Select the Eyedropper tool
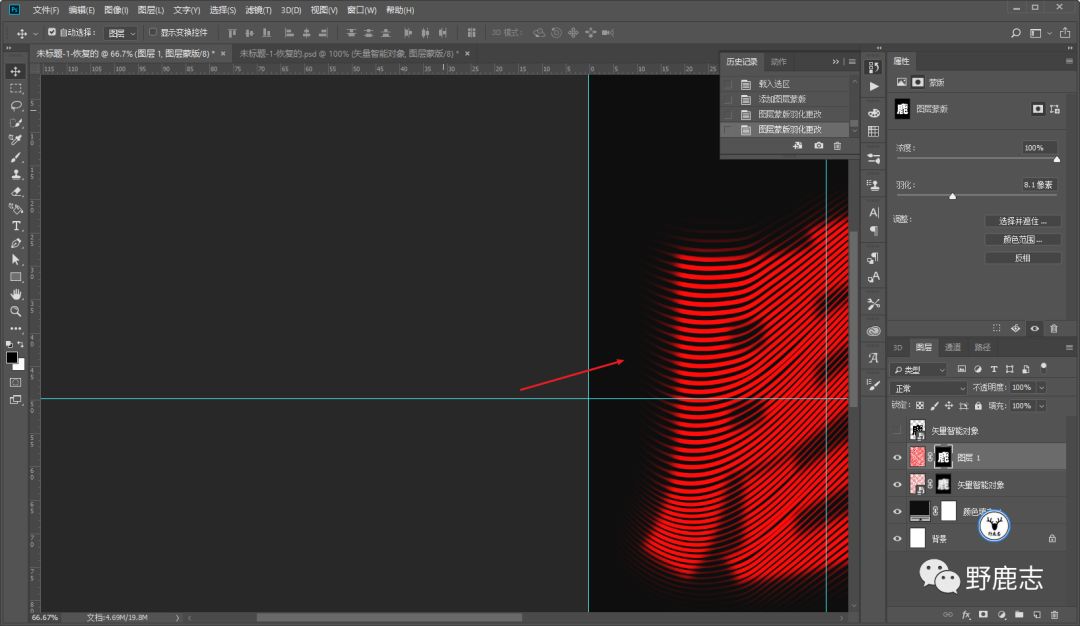The width and height of the screenshot is (1080, 626). [x=16, y=140]
